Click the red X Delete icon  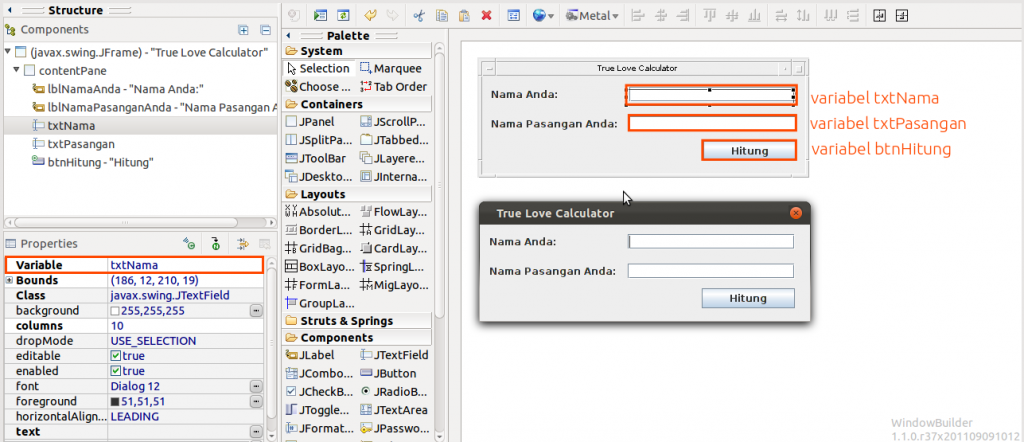[x=486, y=16]
